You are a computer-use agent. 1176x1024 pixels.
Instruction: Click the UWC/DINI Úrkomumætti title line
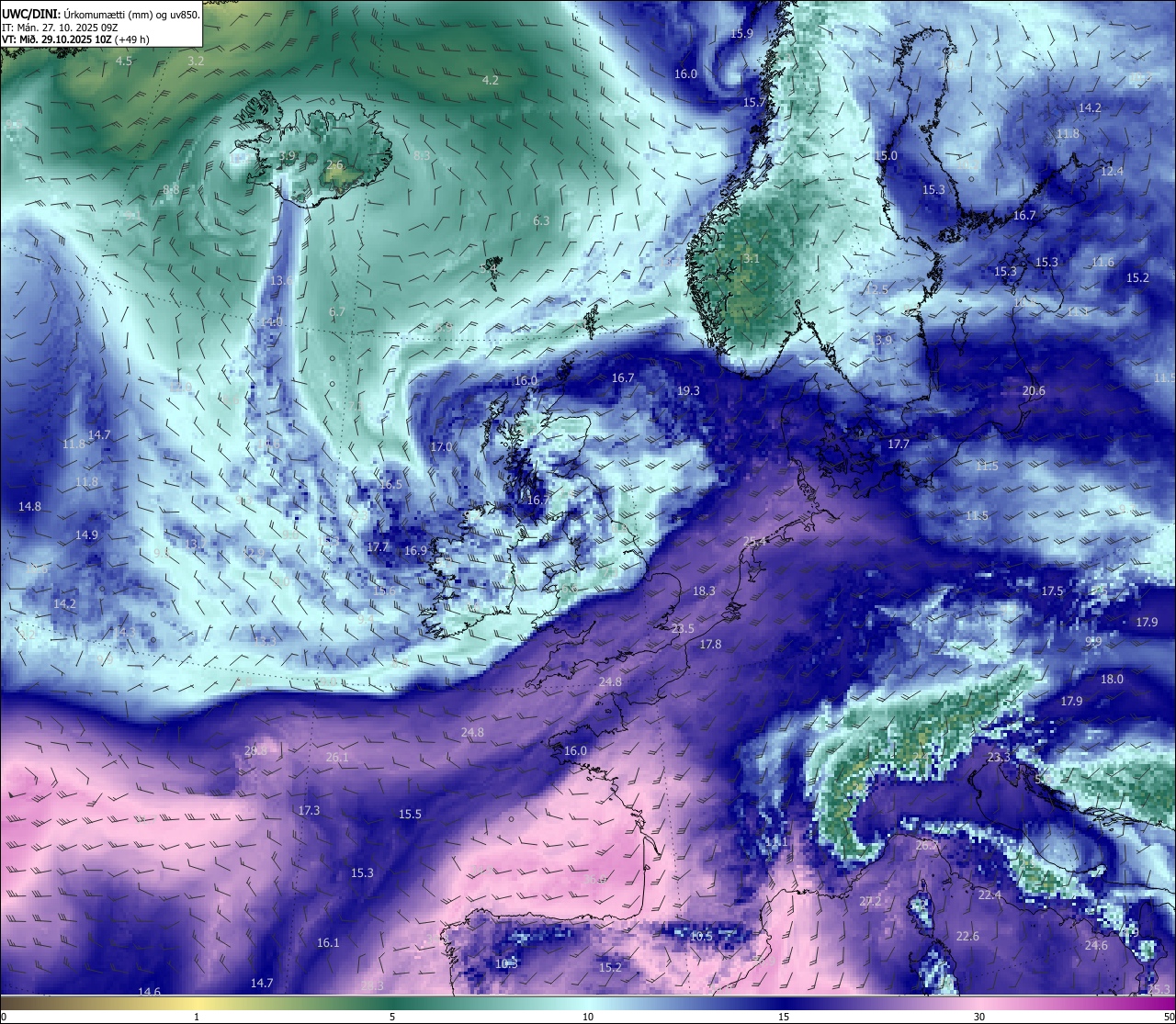[101, 14]
